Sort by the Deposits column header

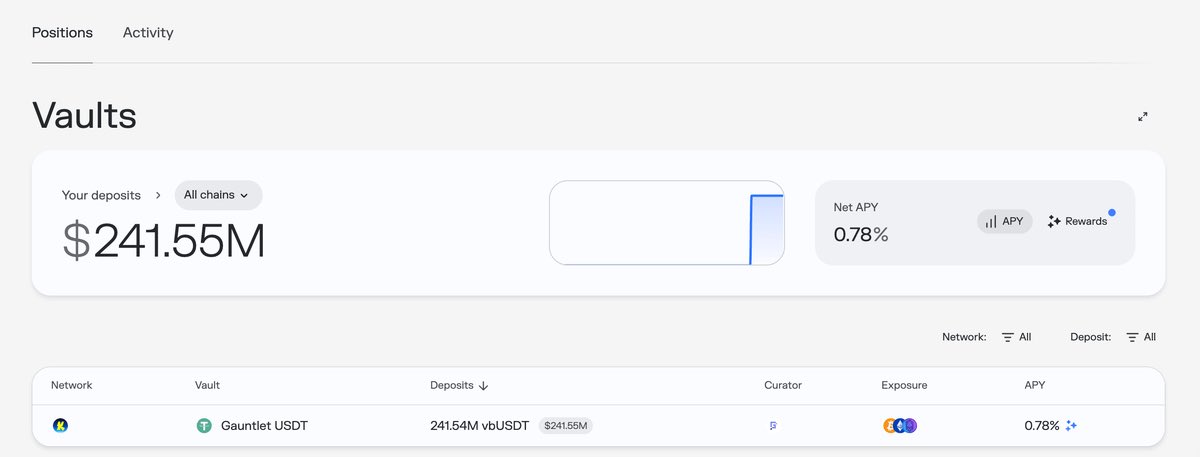pos(459,386)
